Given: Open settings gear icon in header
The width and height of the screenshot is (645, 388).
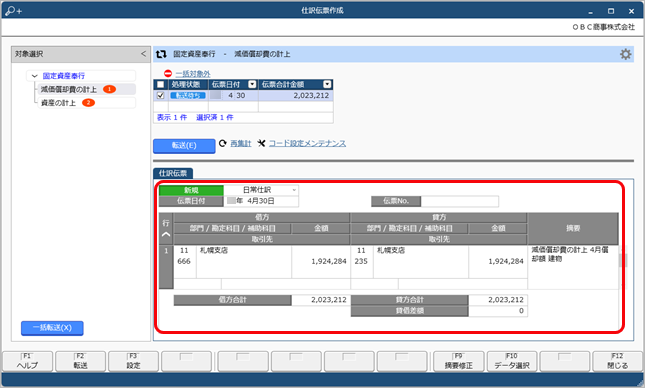Looking at the screenshot, I should coord(625,54).
